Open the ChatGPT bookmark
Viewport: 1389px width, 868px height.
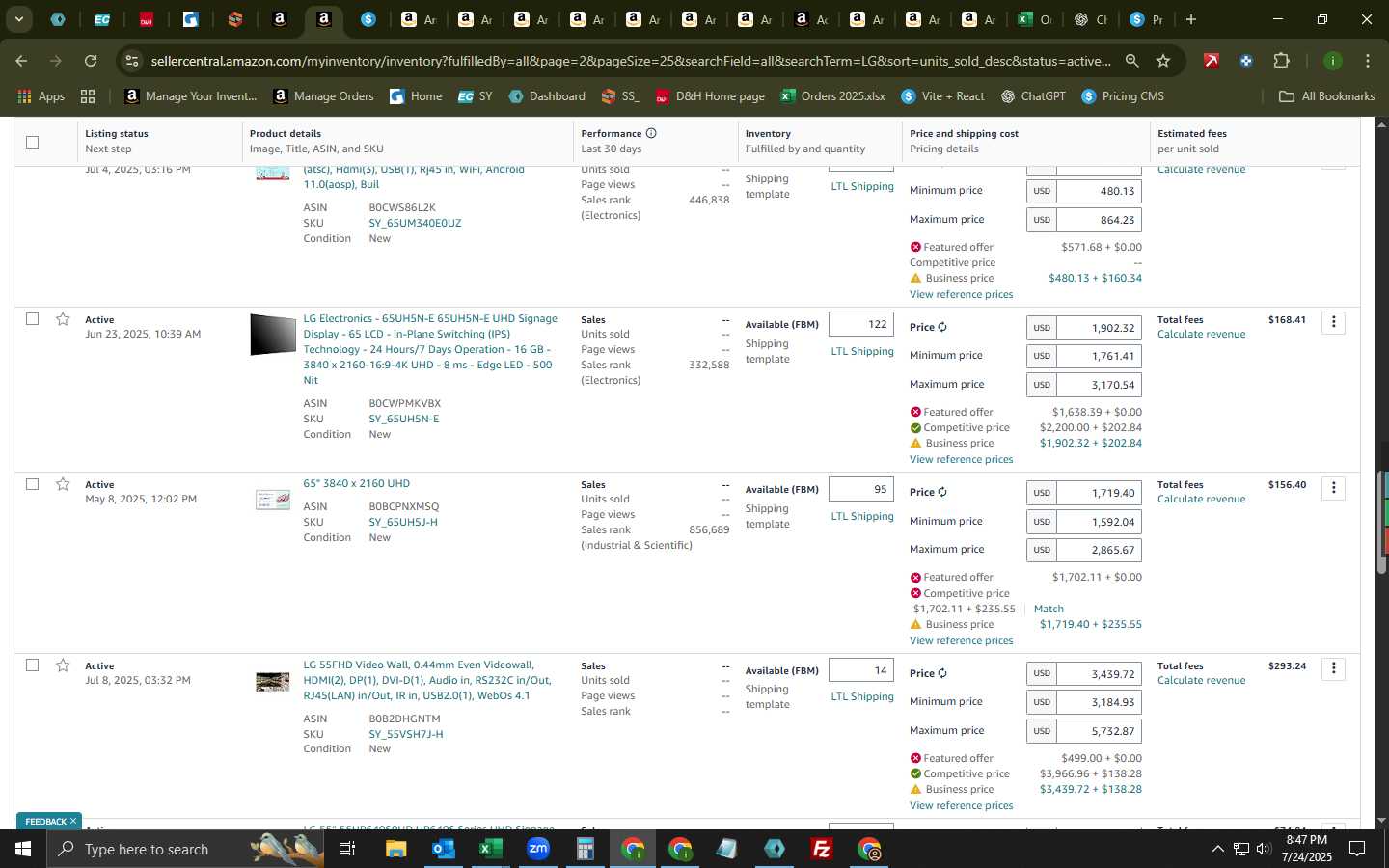[1033, 96]
